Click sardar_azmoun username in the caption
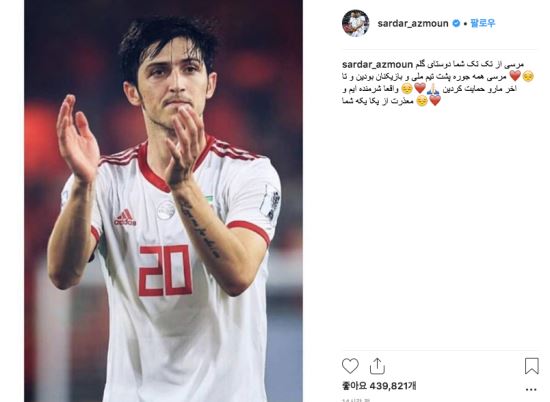Screen dimensions: 550x402 377,65
